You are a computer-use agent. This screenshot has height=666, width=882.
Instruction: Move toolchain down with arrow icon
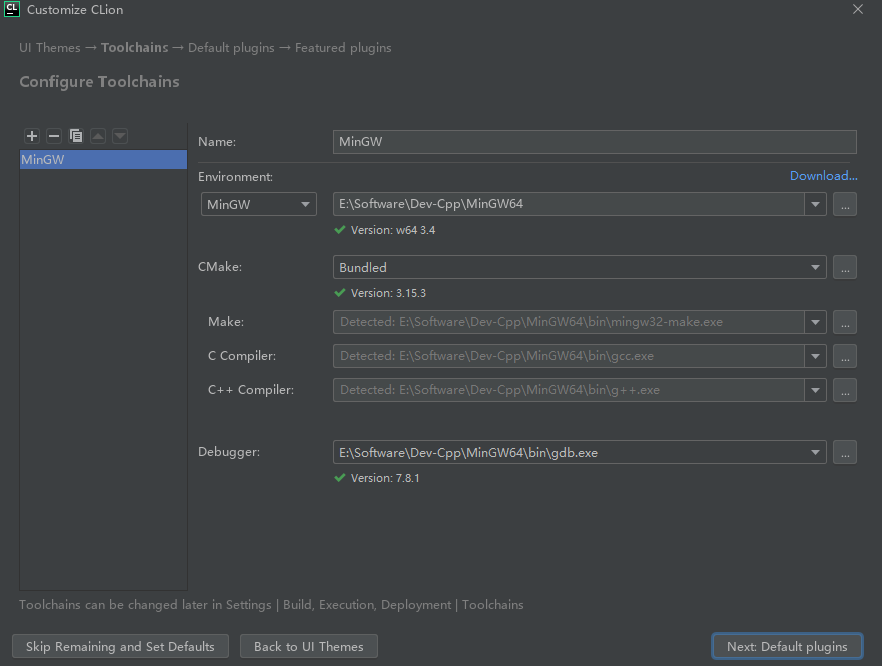pos(120,136)
